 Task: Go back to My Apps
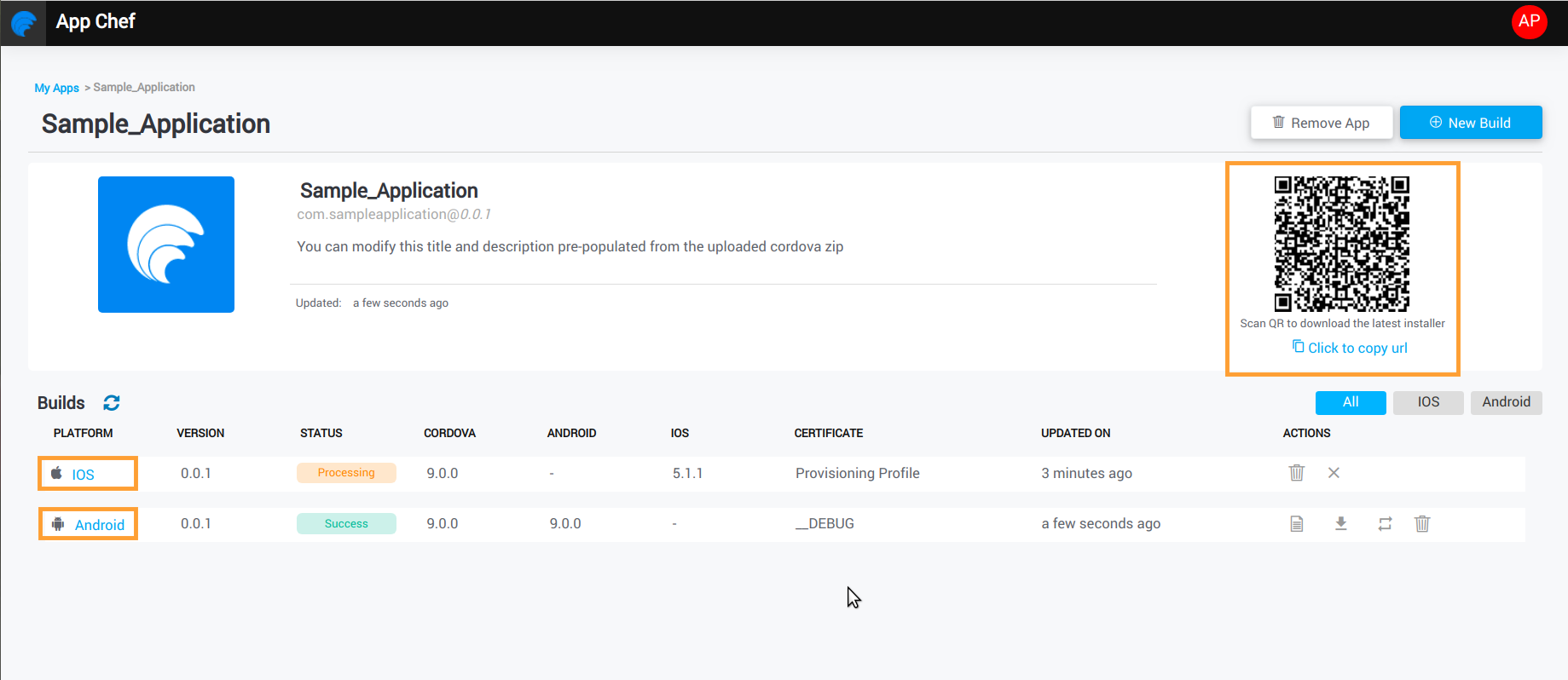coord(56,88)
